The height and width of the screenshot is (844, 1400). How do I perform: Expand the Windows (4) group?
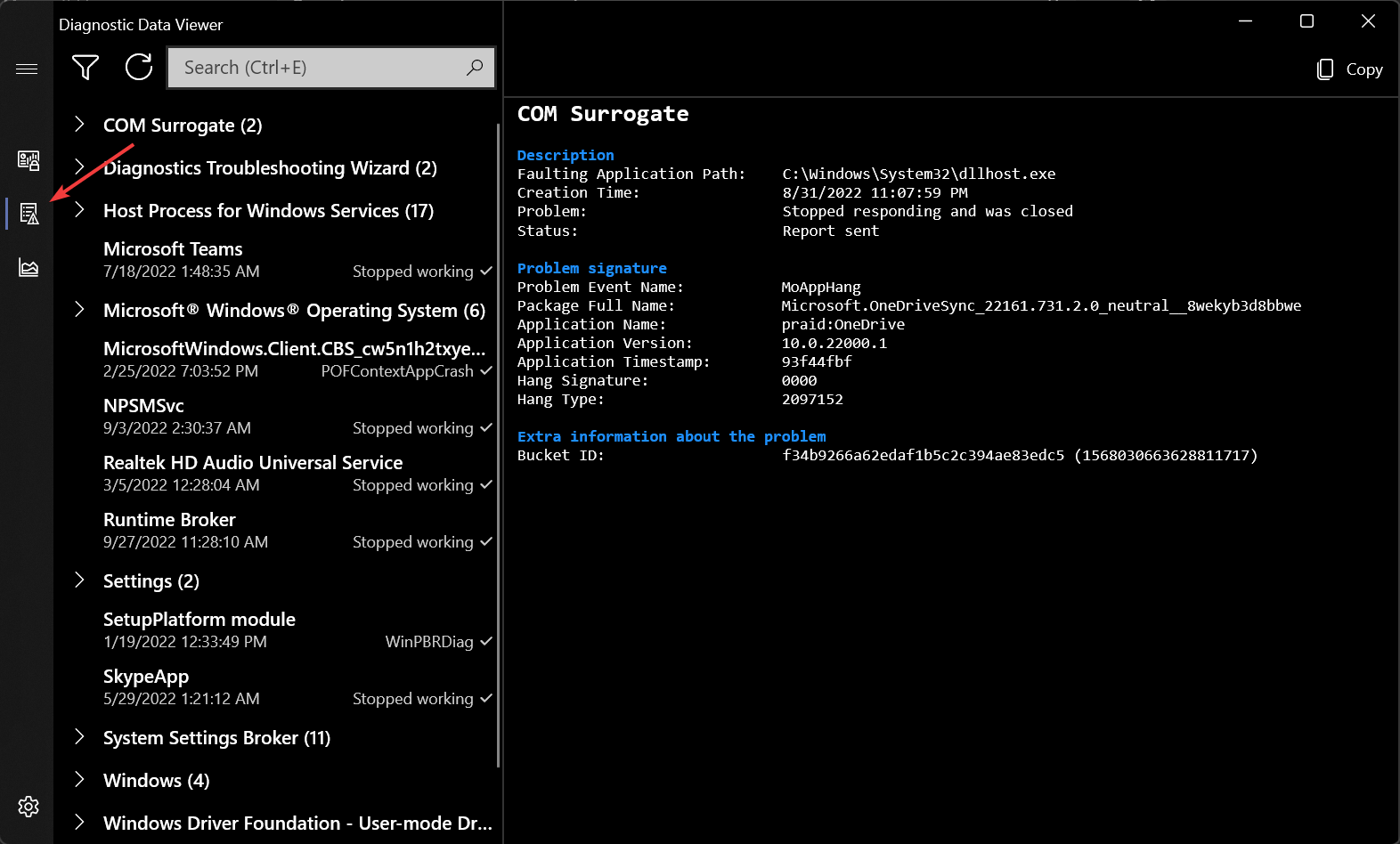(x=79, y=780)
